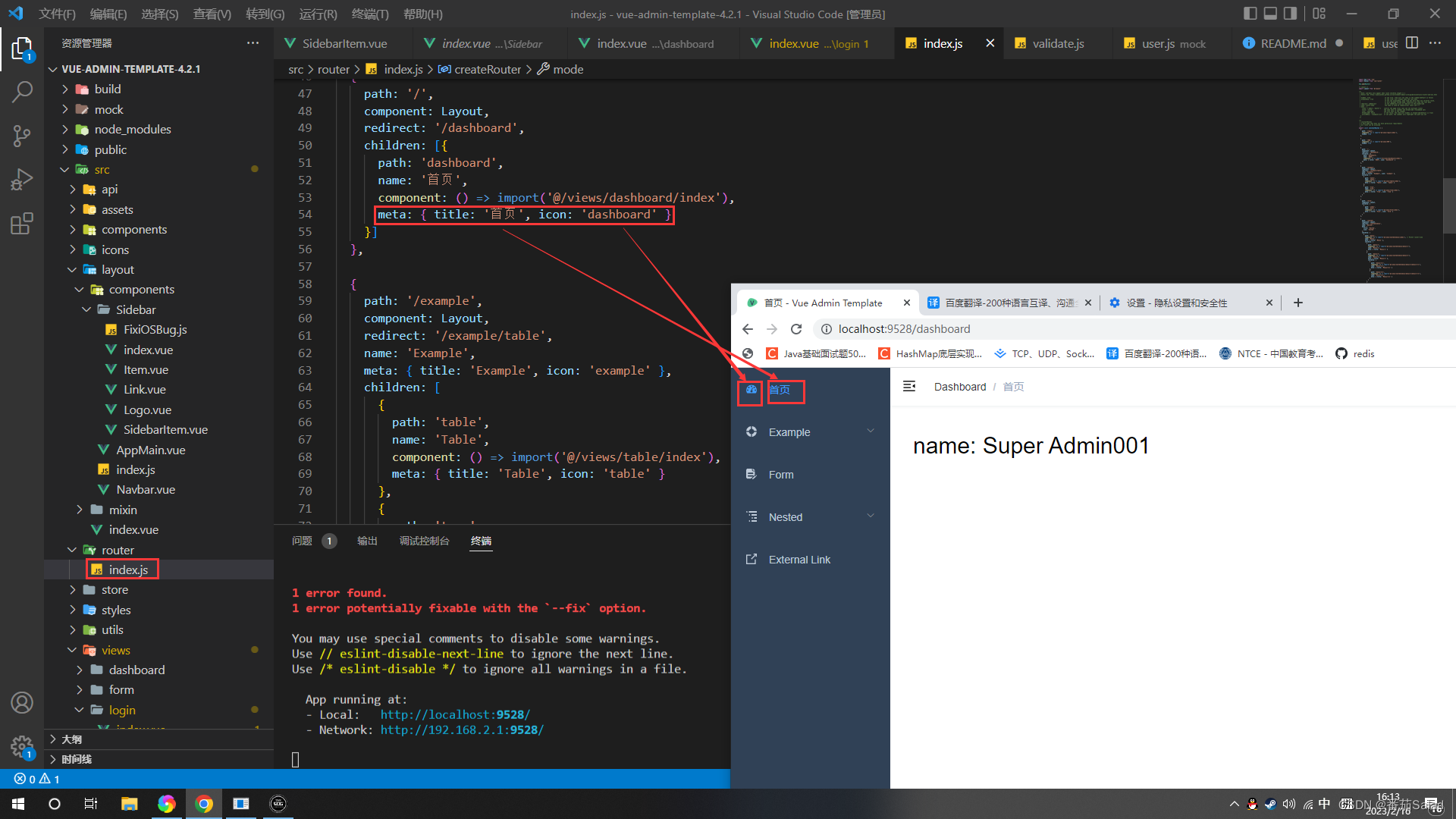Click the errors and warnings status bar item
This screenshot has width=1456, height=819.
click(x=37, y=779)
